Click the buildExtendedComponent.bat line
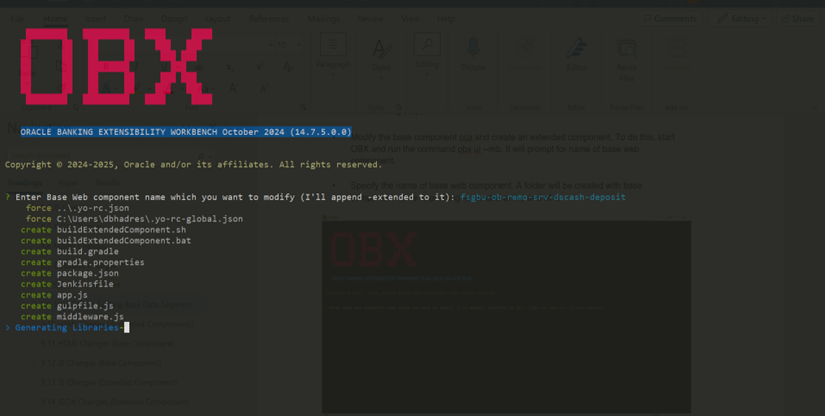This screenshot has height=416, width=825. coord(106,241)
